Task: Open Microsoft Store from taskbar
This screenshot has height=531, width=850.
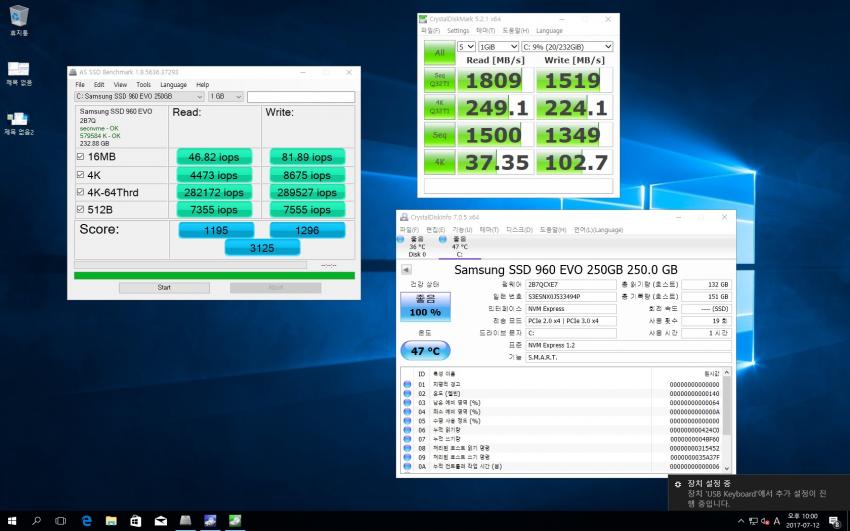Action: pyautogui.click(x=136, y=521)
